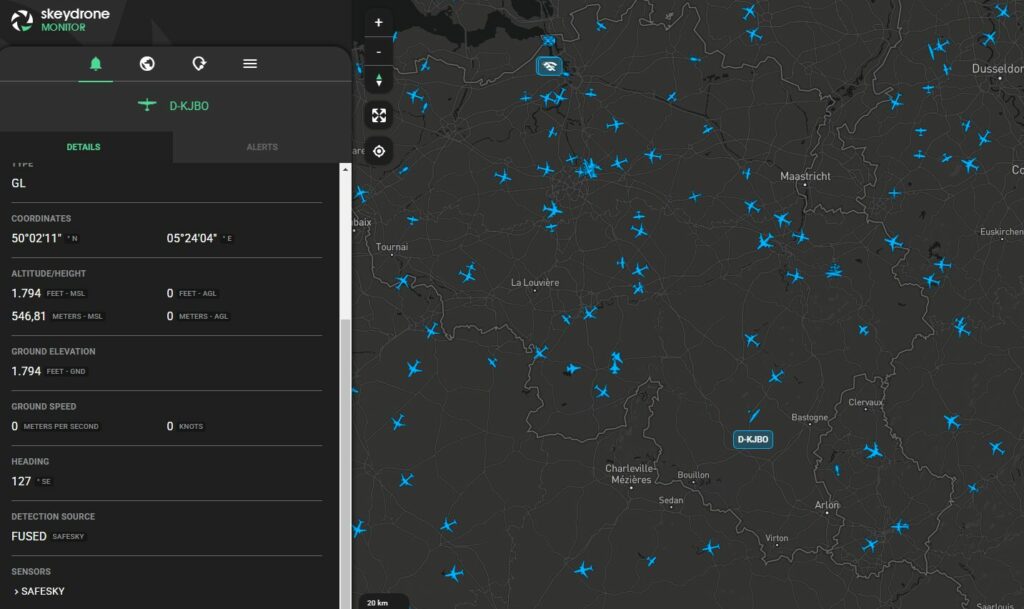Image resolution: width=1024 pixels, height=609 pixels.
Task: Zoom in the map with plus button
Action: coord(378,23)
